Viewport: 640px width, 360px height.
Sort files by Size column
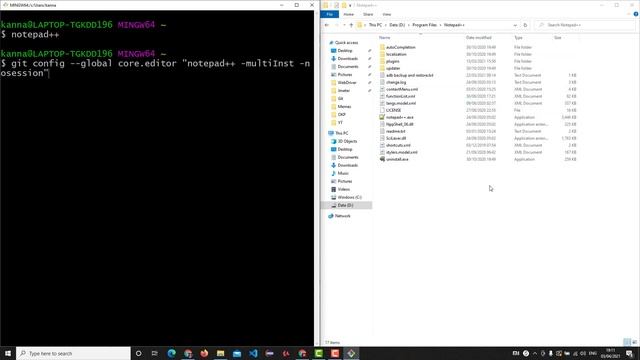(558, 38)
